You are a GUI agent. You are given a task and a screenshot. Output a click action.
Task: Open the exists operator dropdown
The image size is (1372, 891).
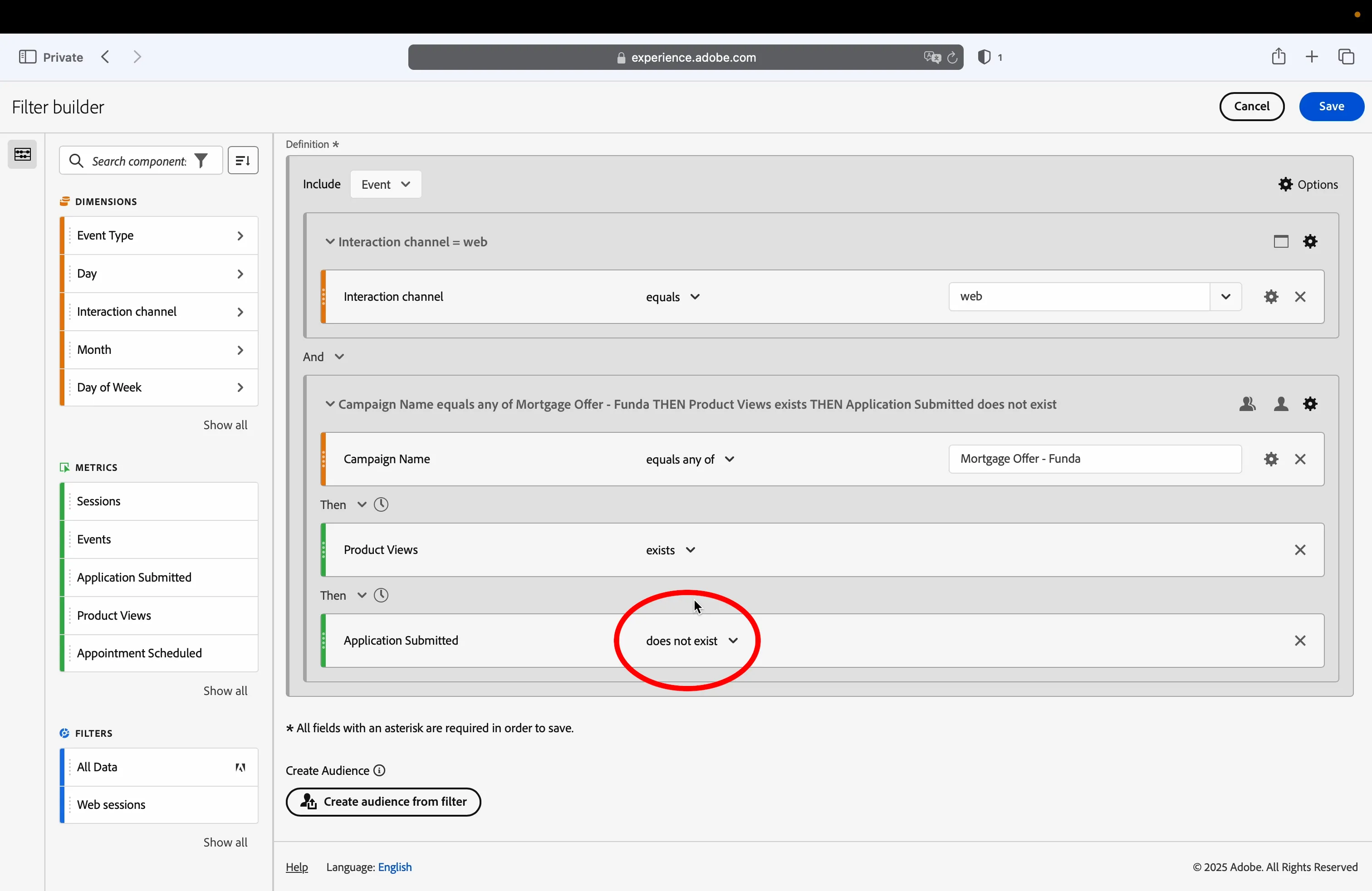pos(671,550)
